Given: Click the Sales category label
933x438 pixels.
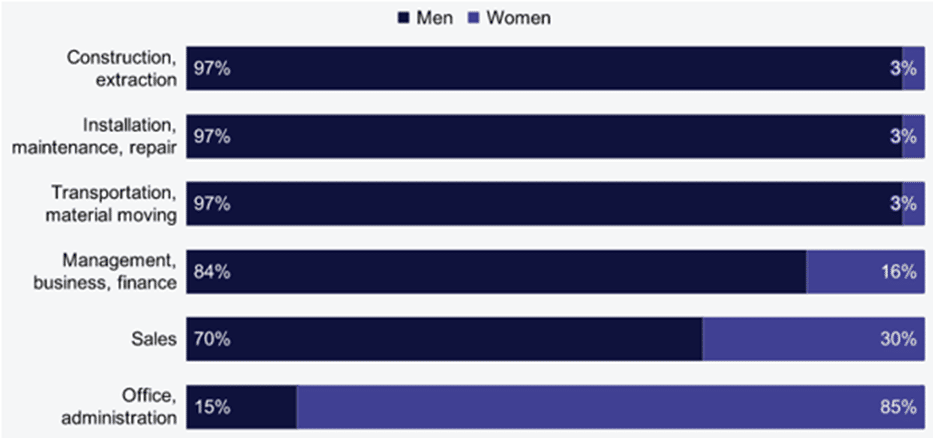Looking at the screenshot, I should (x=154, y=339).
